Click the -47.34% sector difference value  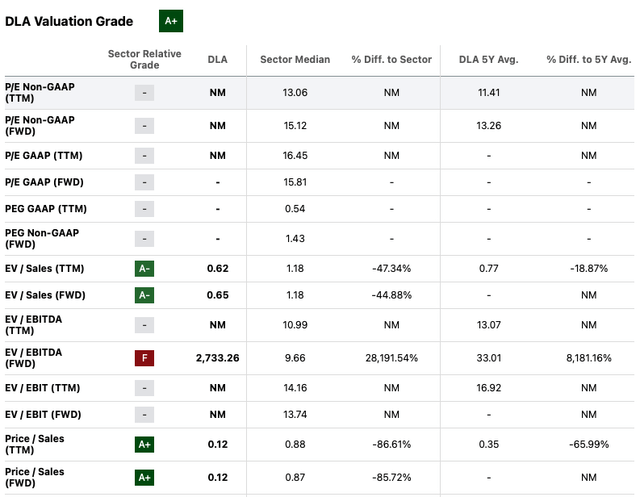391,268
